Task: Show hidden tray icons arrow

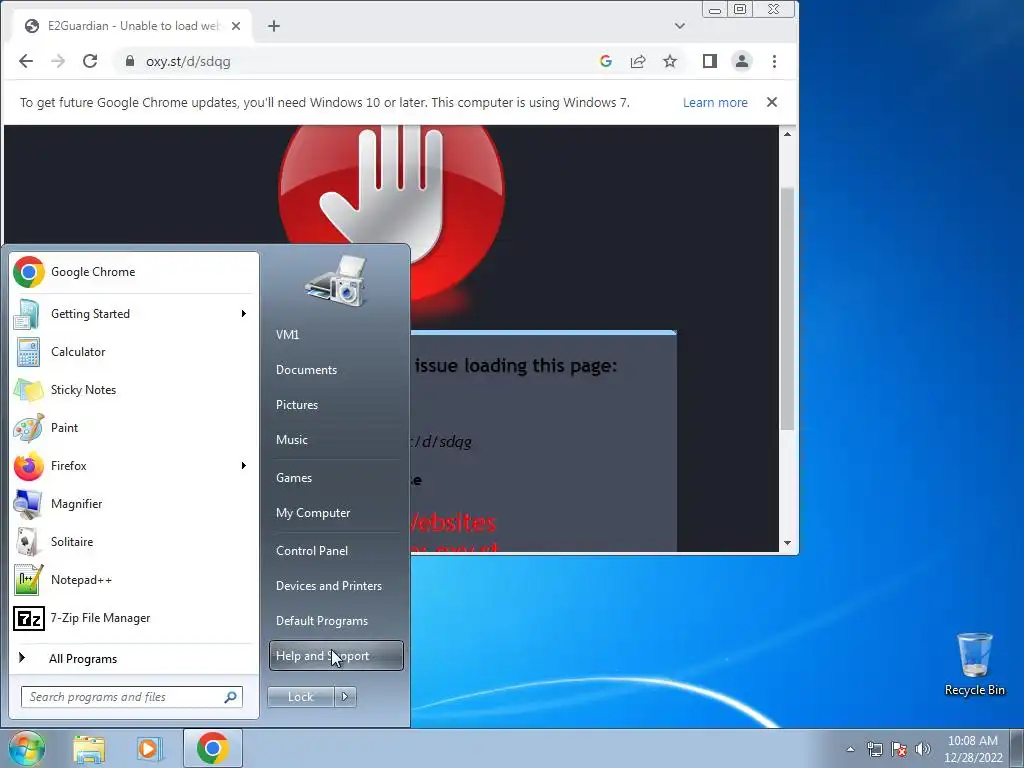Action: tap(850, 749)
